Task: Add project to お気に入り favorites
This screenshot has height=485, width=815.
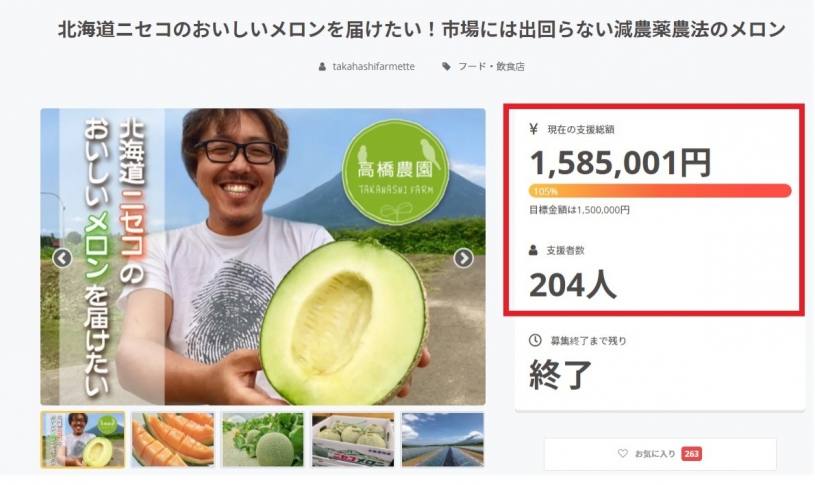Action: tap(660, 454)
